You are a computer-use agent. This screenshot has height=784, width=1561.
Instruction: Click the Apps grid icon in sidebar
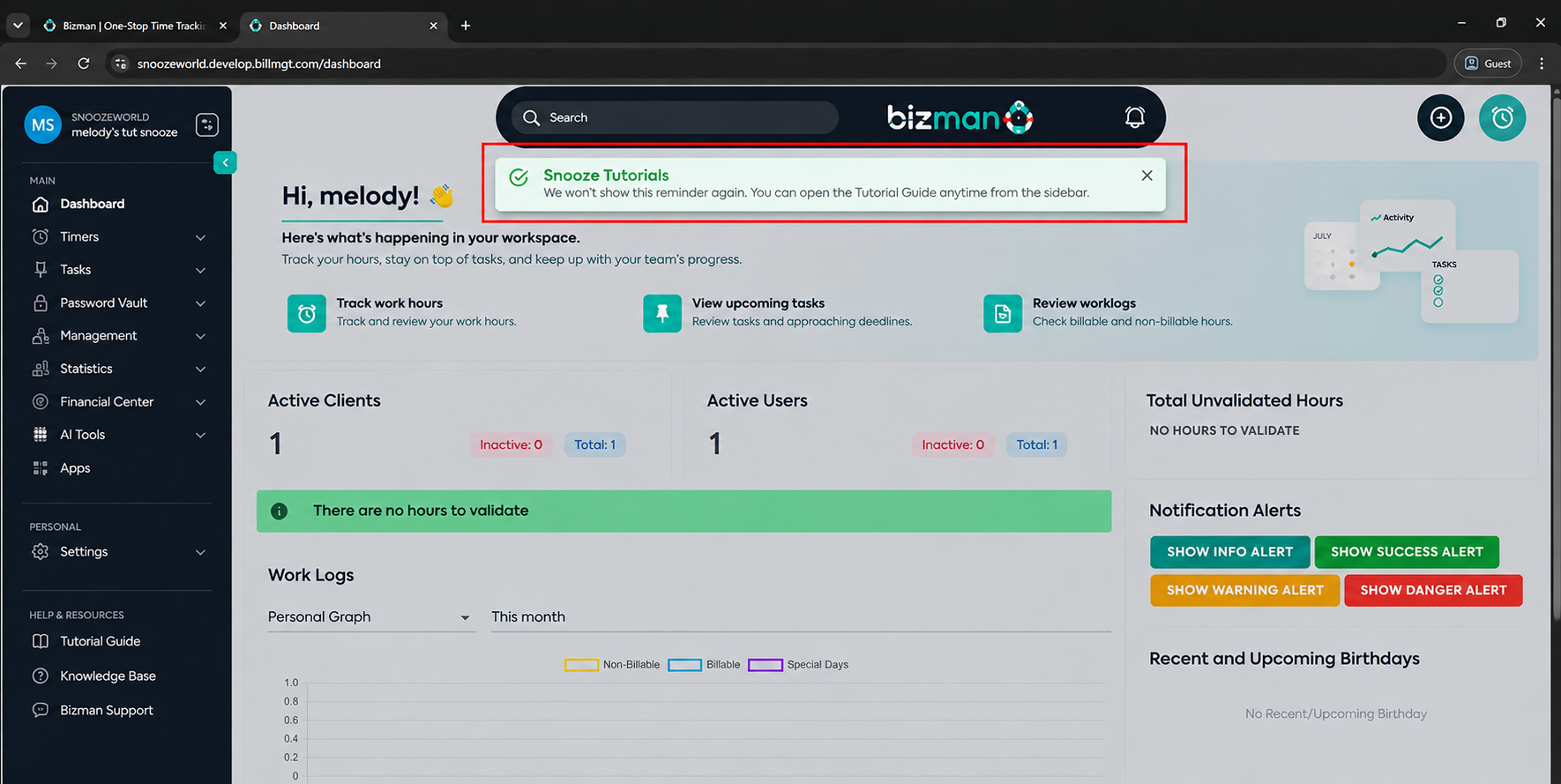(41, 468)
